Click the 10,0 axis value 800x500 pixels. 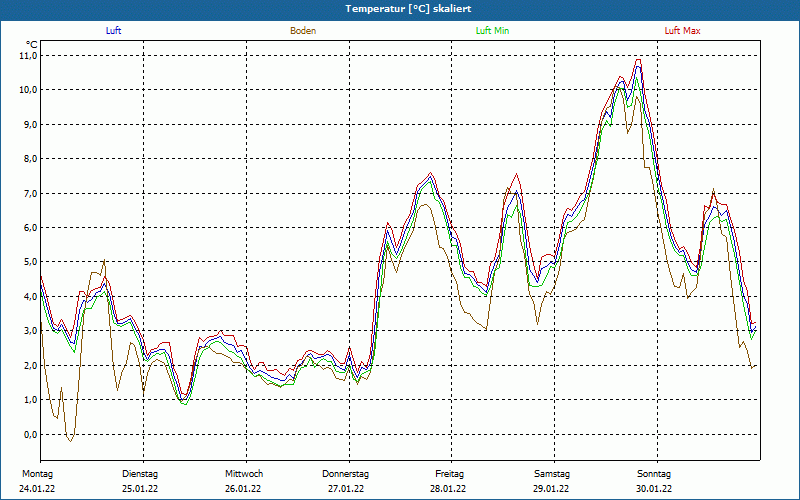pos(29,90)
